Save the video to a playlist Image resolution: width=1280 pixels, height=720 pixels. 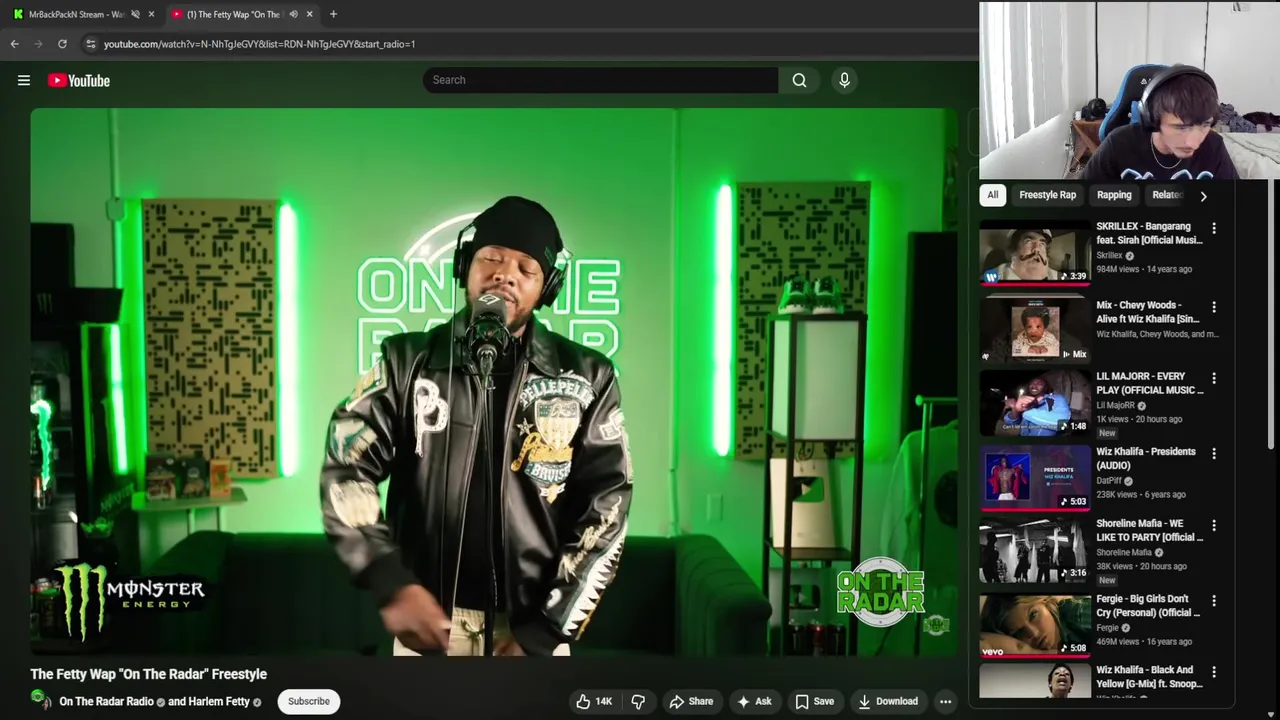(x=814, y=701)
